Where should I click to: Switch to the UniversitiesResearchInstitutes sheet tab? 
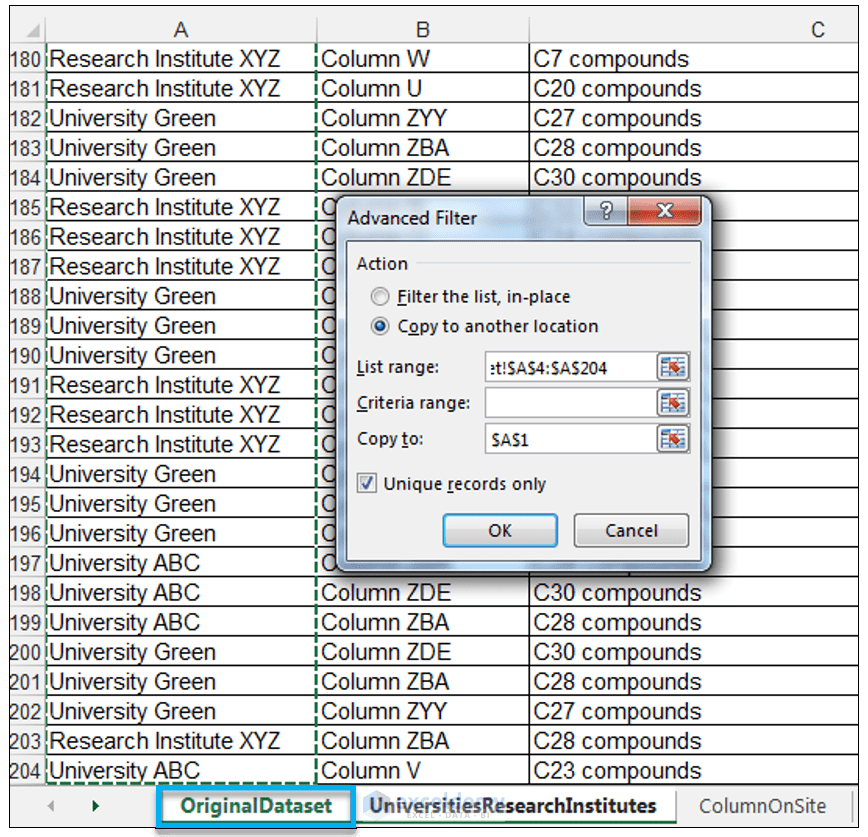coord(512,804)
